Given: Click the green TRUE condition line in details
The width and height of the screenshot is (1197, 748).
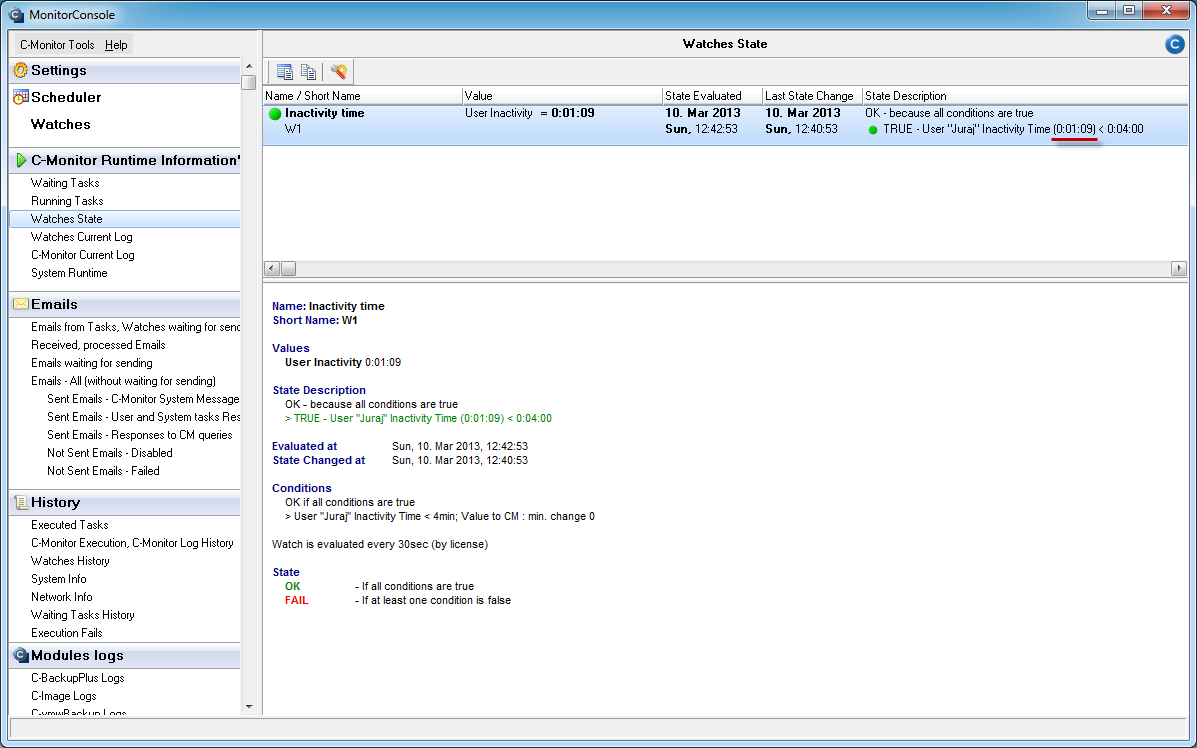Looking at the screenshot, I should (418, 418).
